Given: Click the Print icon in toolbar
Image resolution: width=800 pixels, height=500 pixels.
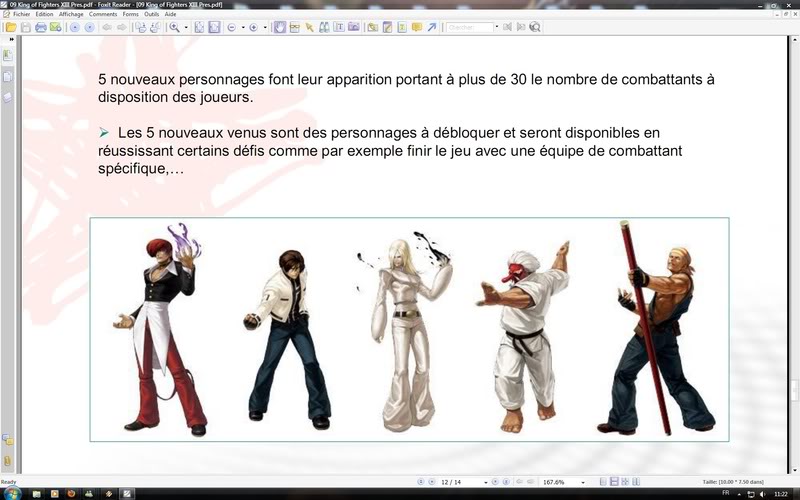Looking at the screenshot, I should click(x=41, y=27).
